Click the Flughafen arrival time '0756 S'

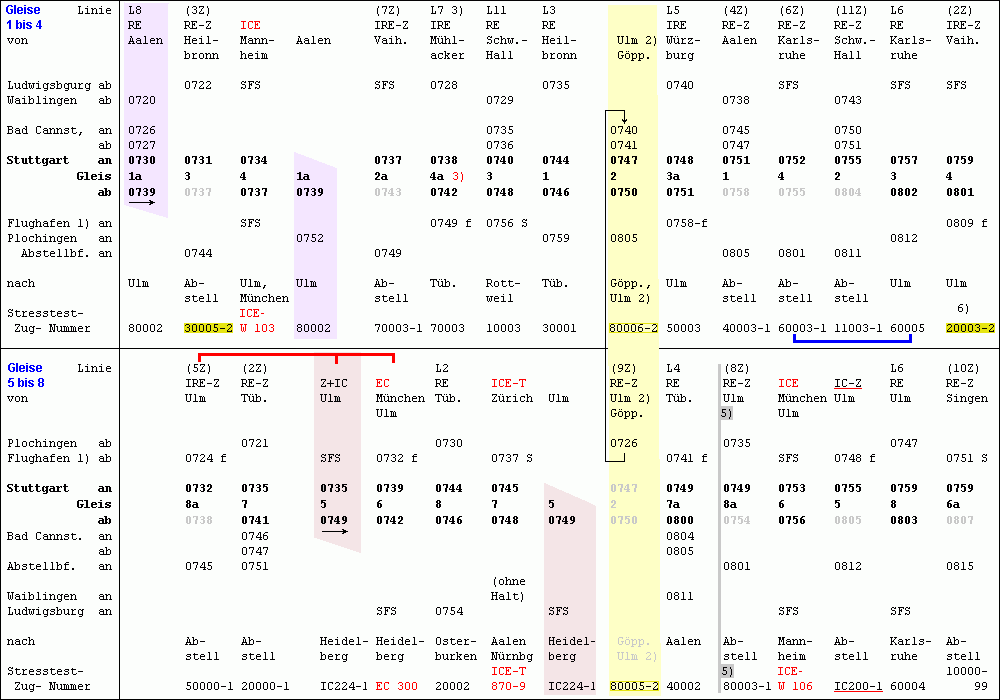click(507, 223)
